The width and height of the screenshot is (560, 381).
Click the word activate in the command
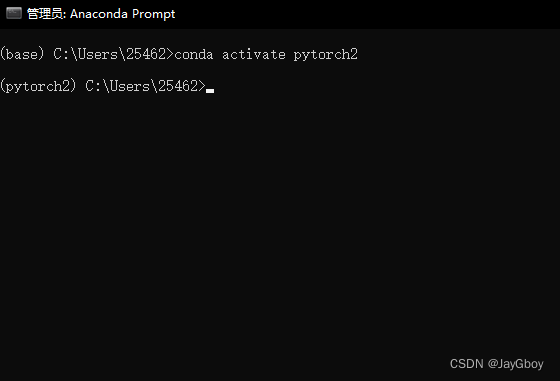pos(254,55)
